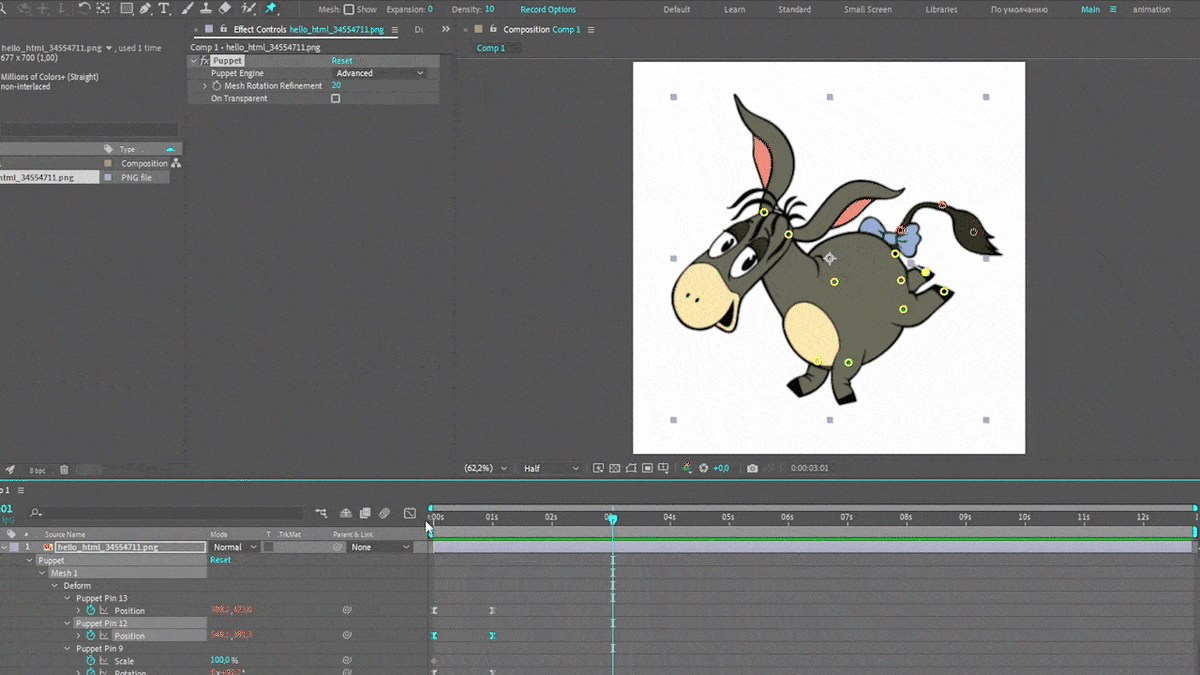Click the shy layers hide icon
Viewport: 1200px width, 675px height.
point(346,513)
